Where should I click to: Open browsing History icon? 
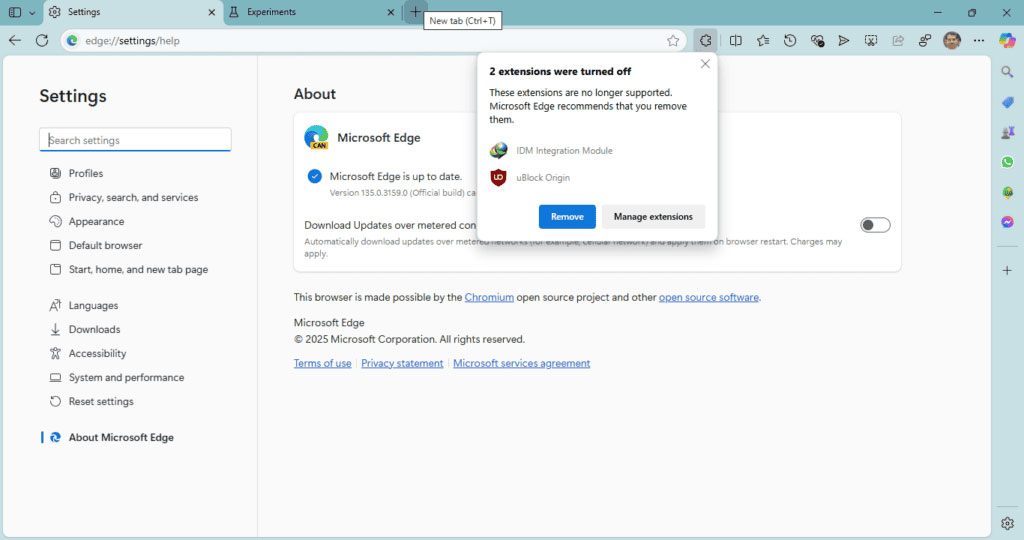(x=790, y=41)
